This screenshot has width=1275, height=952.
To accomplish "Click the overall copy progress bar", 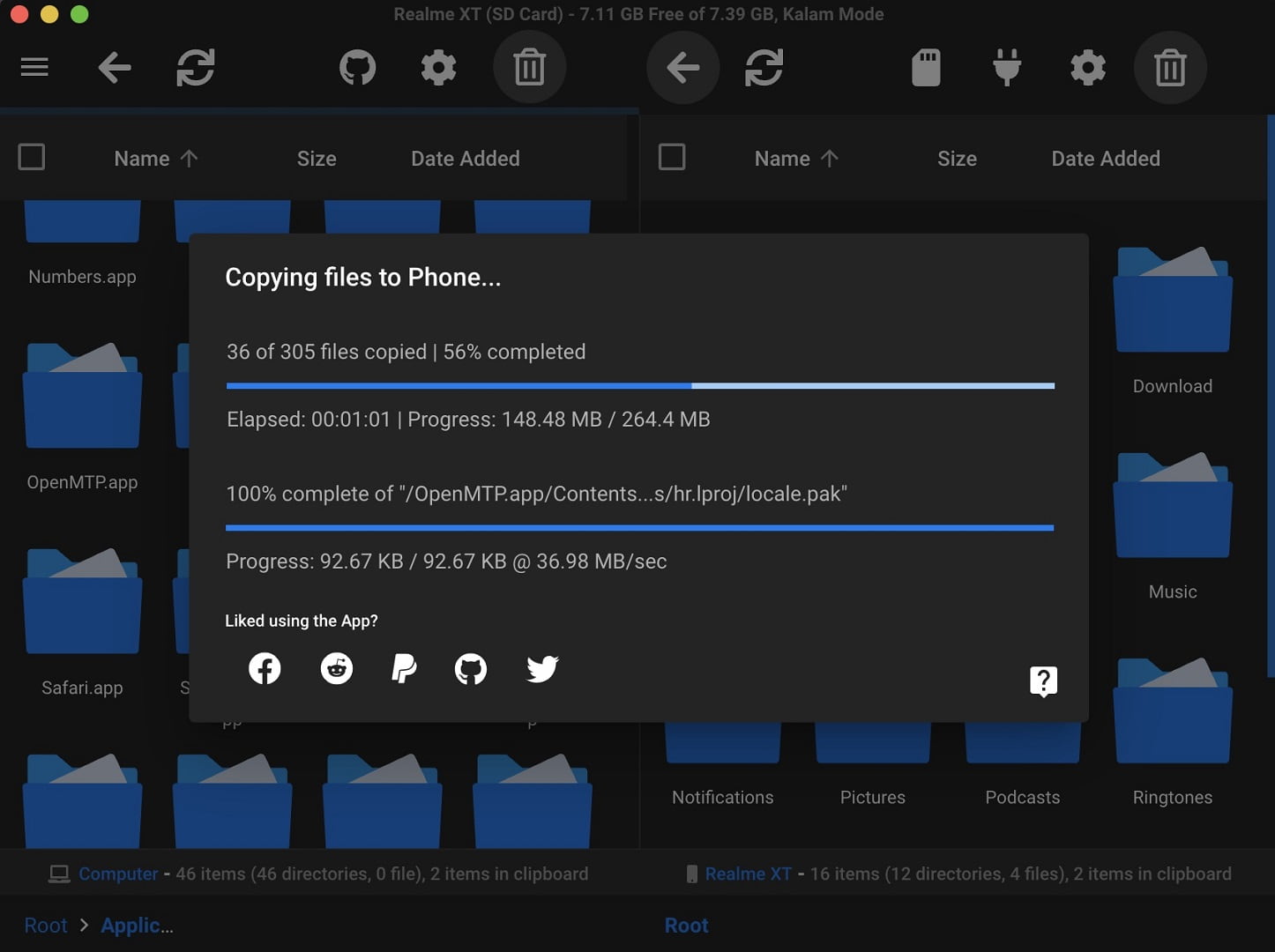I will pos(640,386).
